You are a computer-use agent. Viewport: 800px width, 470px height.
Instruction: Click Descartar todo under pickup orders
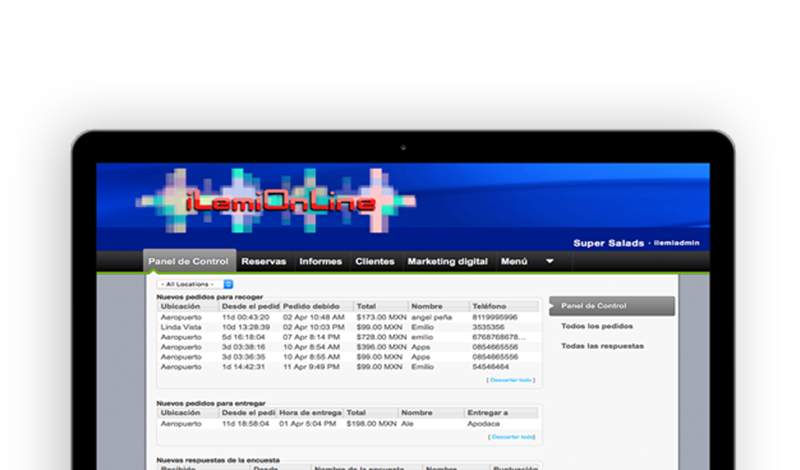coord(511,380)
